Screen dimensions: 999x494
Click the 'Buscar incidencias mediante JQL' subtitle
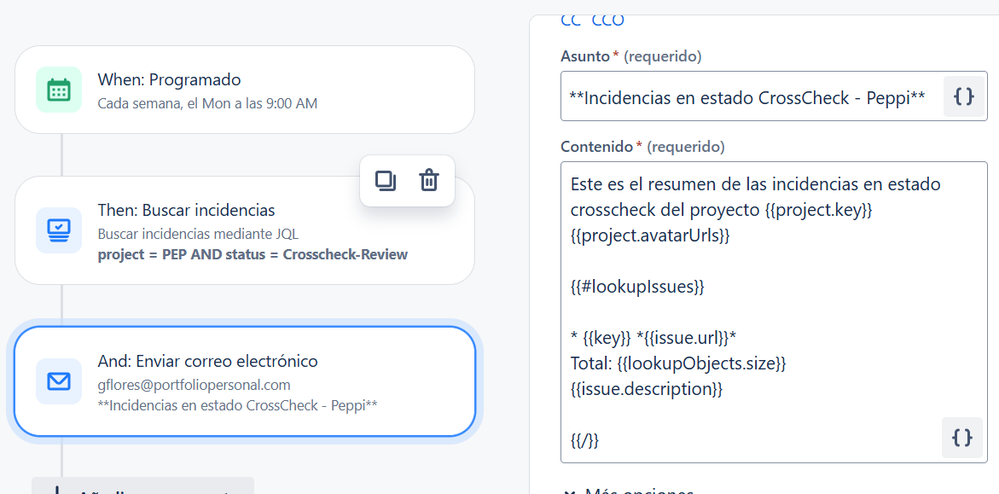(198, 234)
